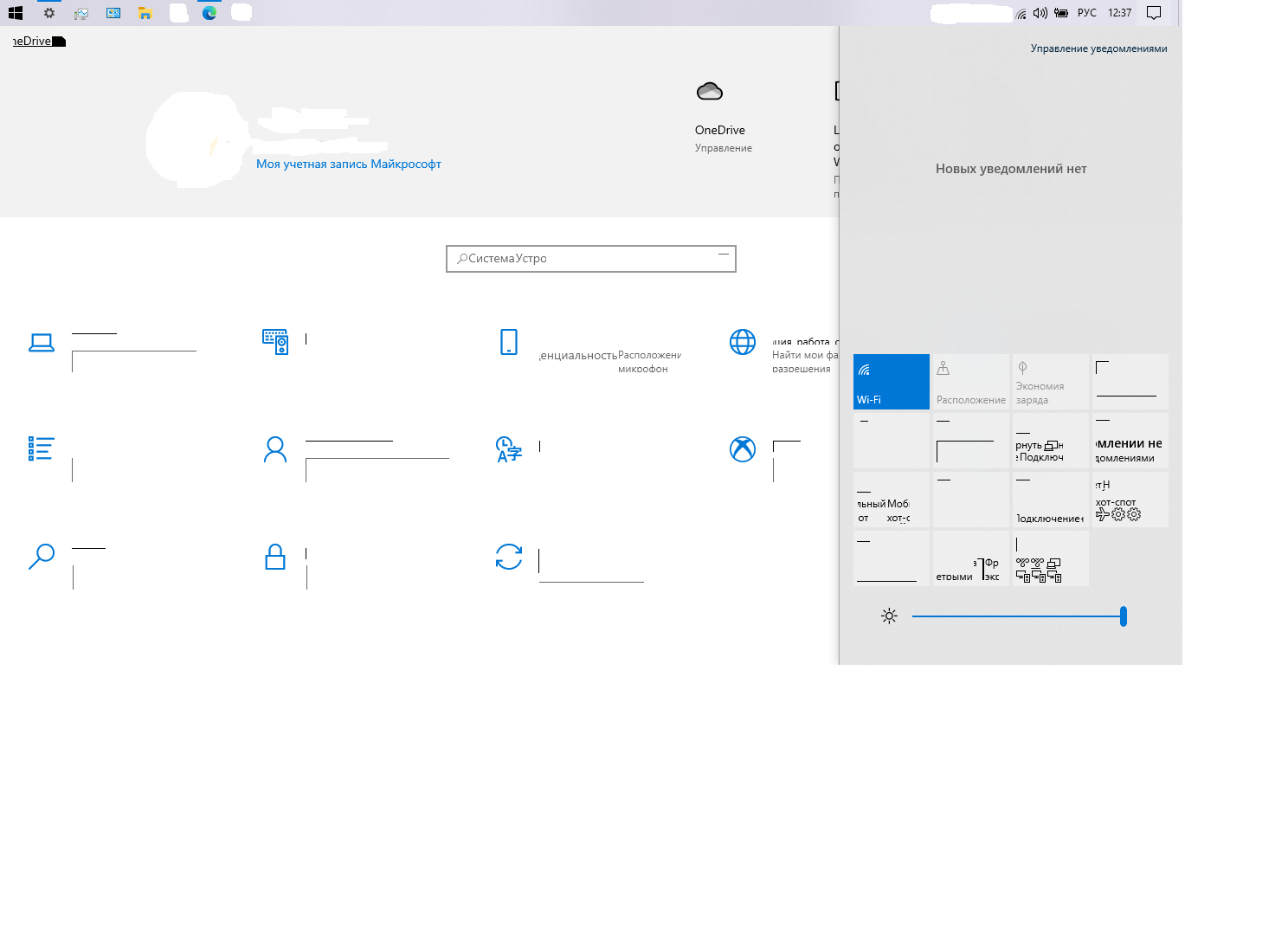This screenshot has width=1288, height=935.
Task: Click the OneDrive cloud icon
Action: (x=710, y=91)
